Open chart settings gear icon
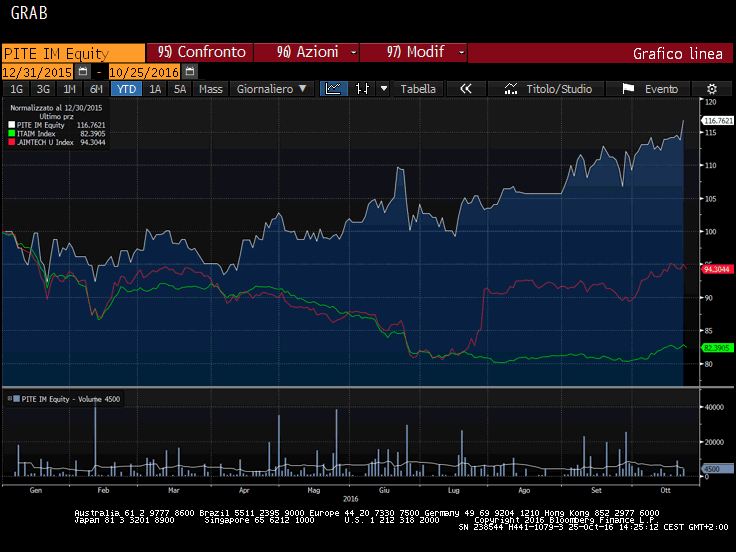 [712, 89]
